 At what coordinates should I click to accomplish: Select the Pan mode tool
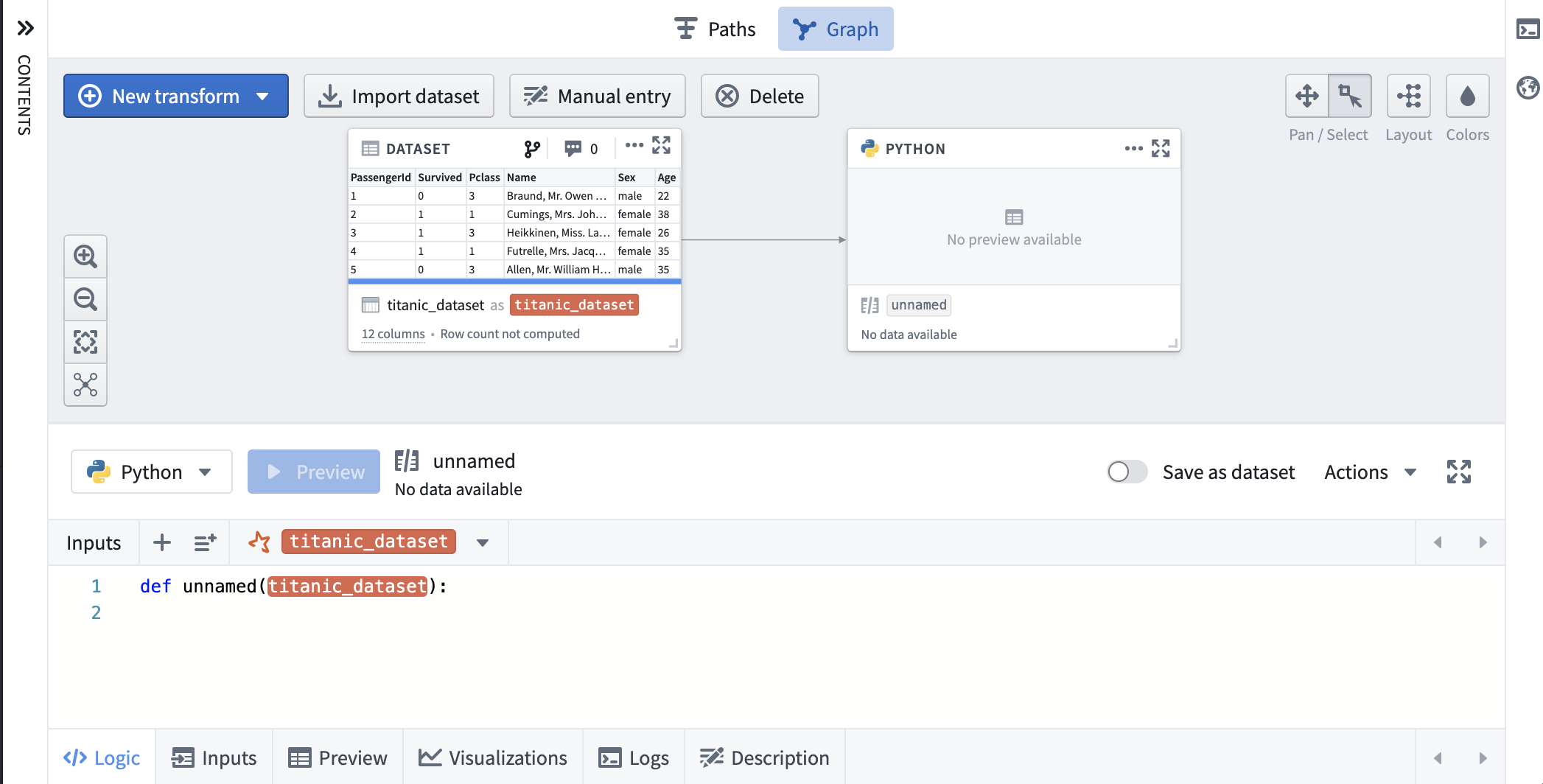pos(1306,96)
